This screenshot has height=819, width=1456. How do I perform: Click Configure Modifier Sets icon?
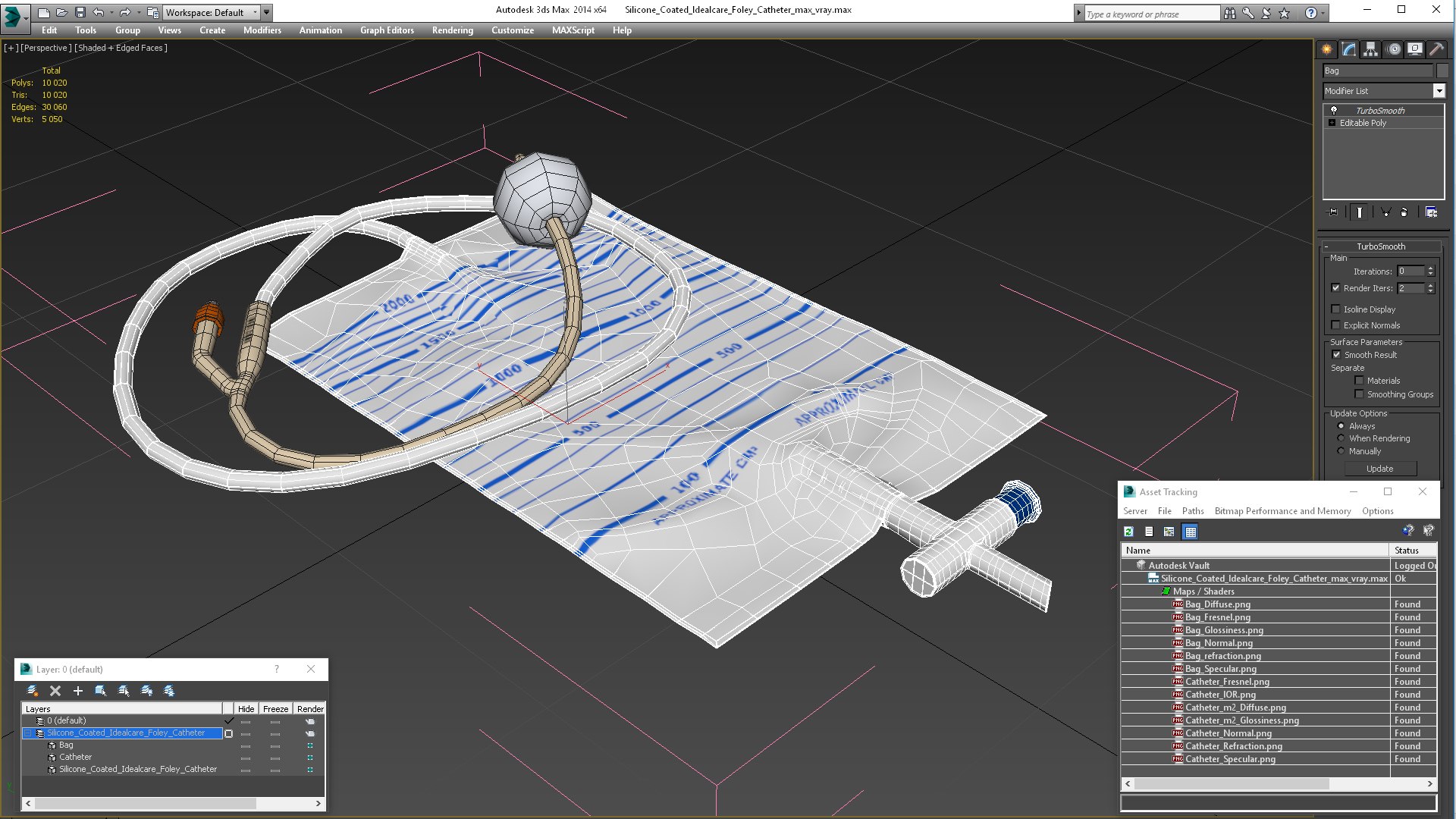point(1431,212)
